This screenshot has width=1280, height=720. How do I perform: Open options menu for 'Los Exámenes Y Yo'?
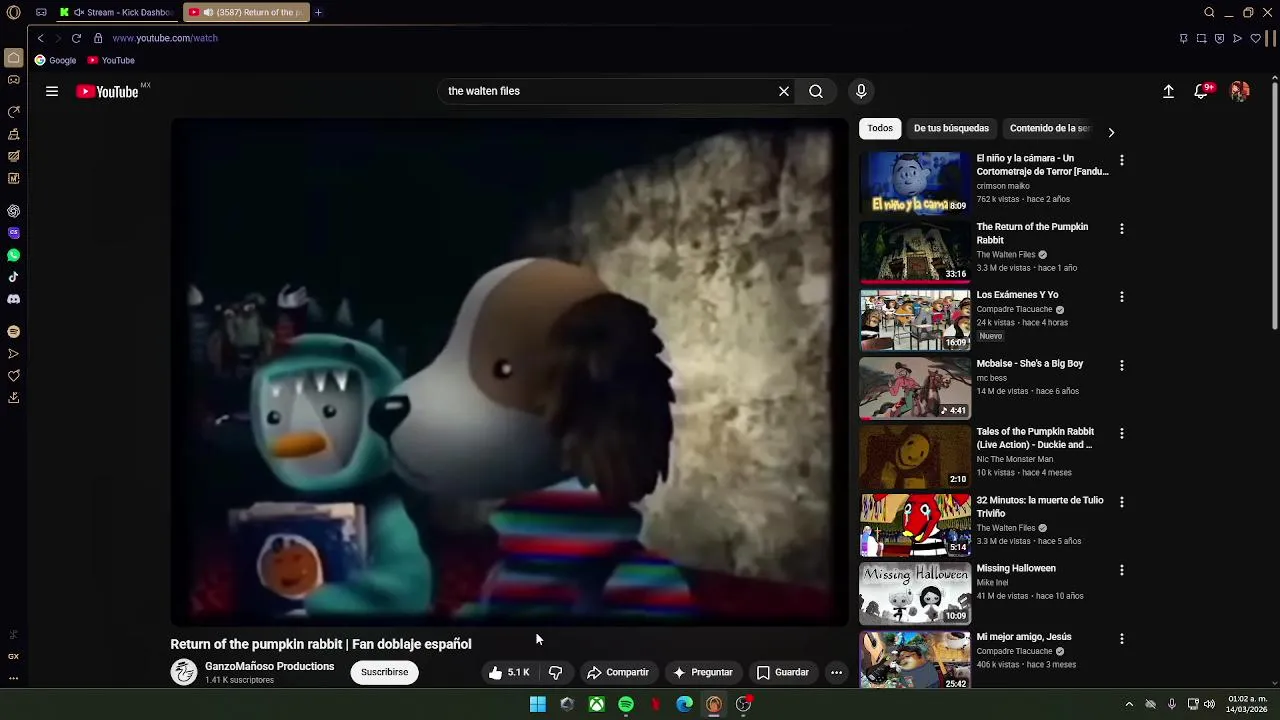(x=1122, y=297)
